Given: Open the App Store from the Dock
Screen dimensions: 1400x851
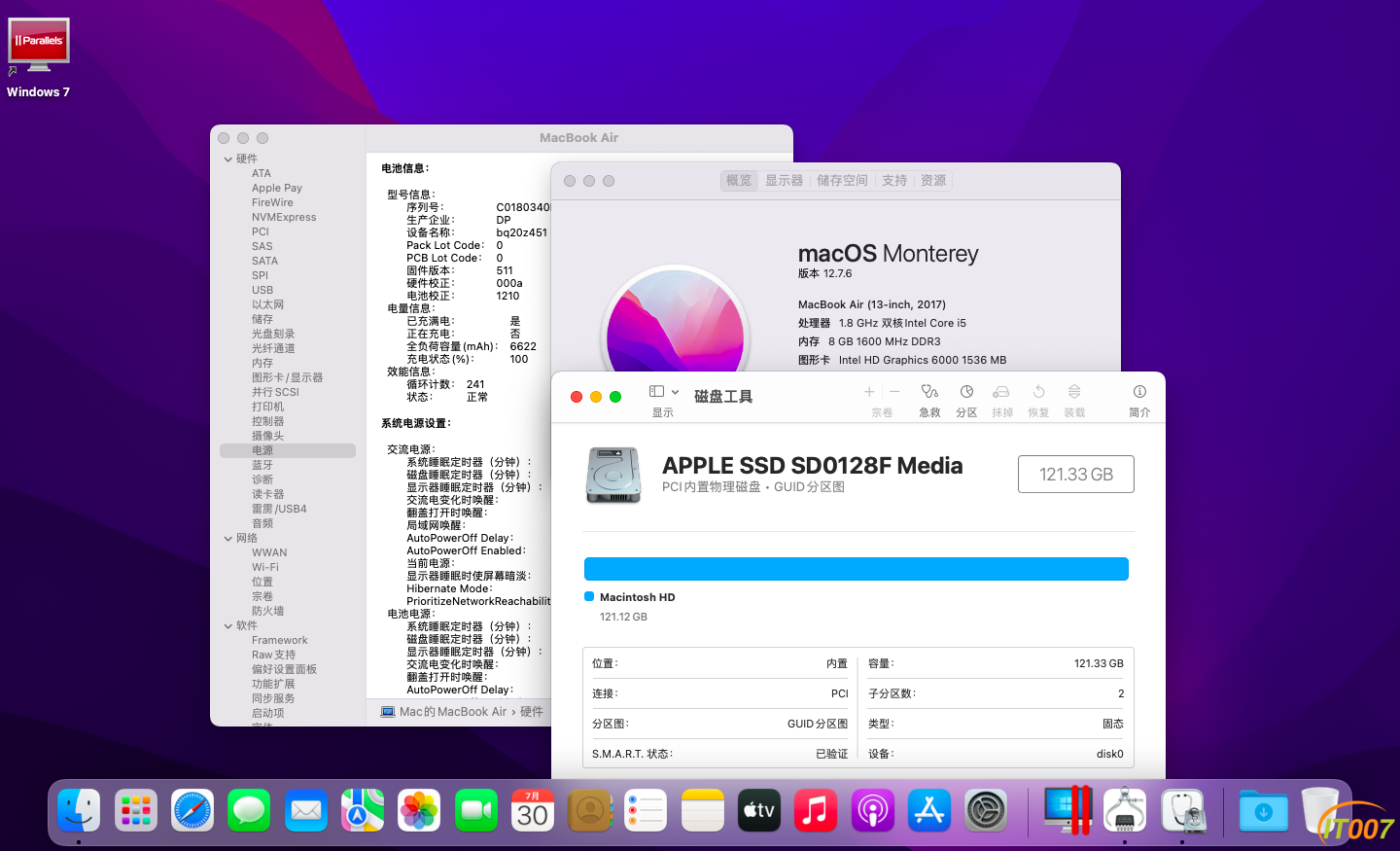Looking at the screenshot, I should [929, 810].
